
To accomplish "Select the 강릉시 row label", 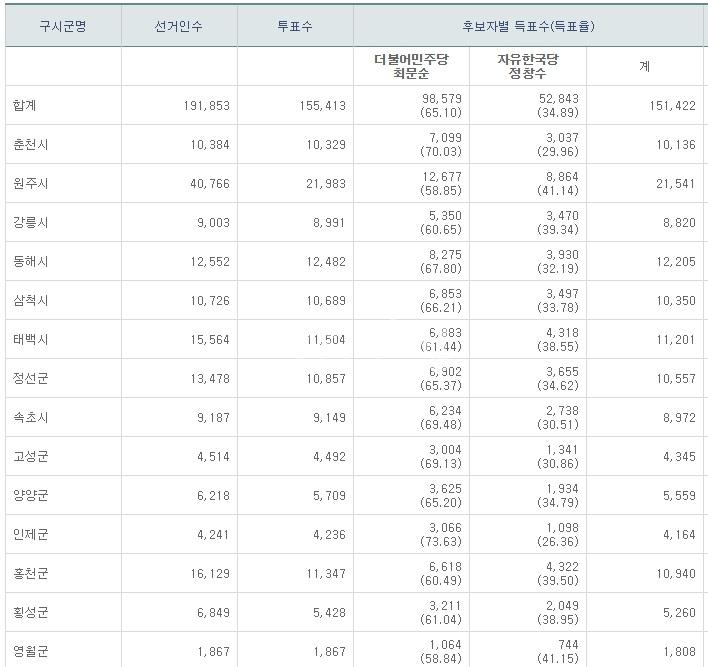I will tap(30, 222).
